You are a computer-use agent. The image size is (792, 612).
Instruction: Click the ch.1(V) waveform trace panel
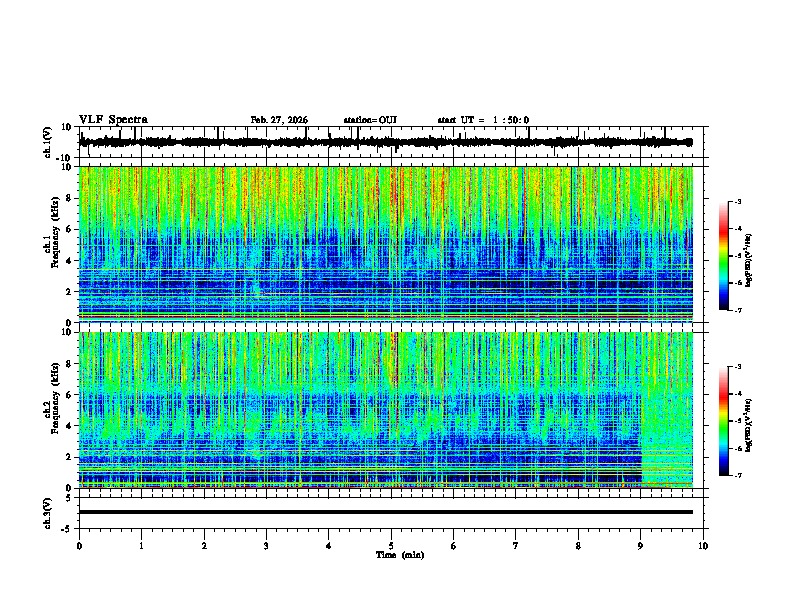coord(393,142)
